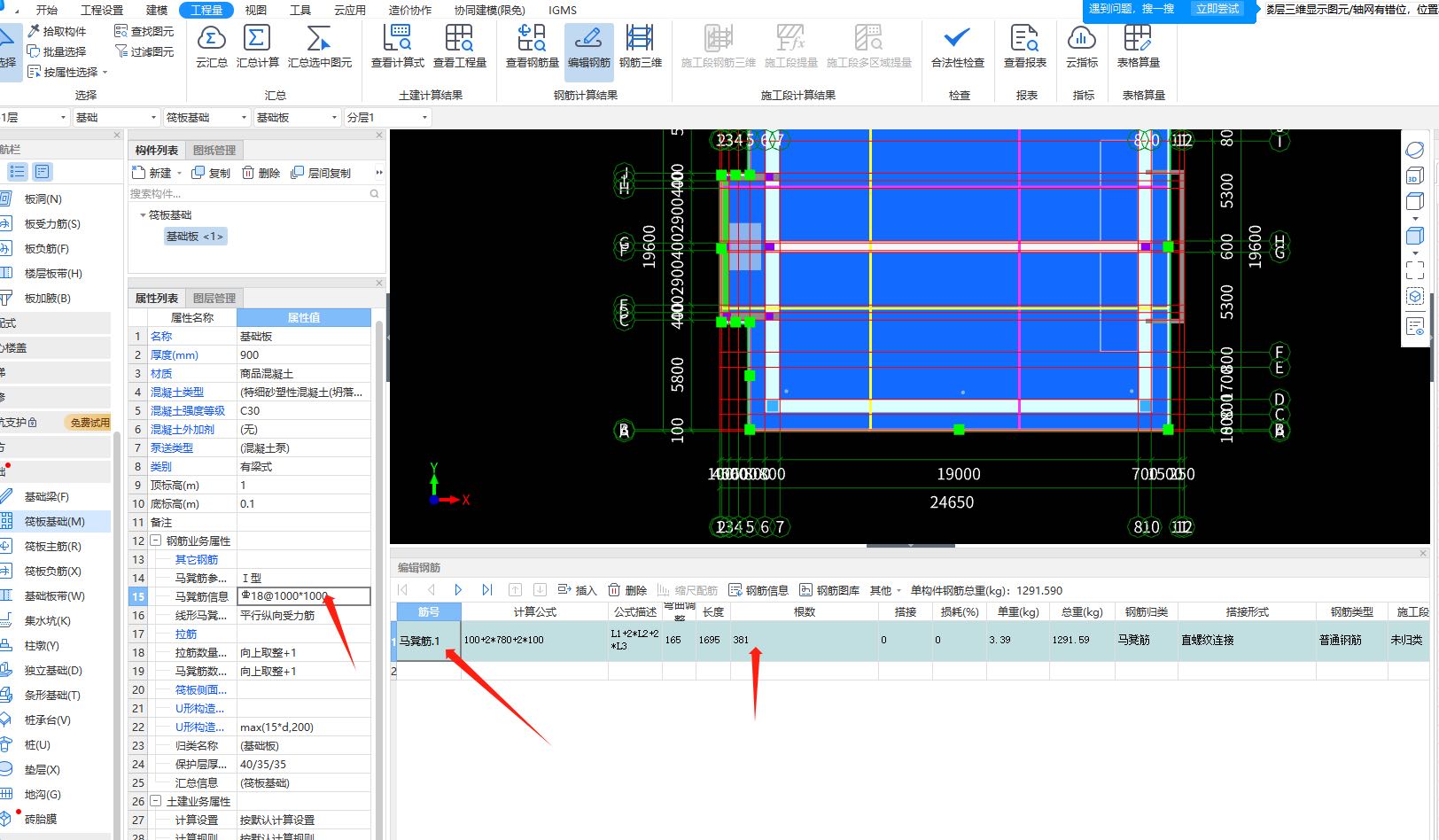This screenshot has height=840, width=1439.
Task: Select 筏板基础(M) in navigation
Action: tap(54, 522)
